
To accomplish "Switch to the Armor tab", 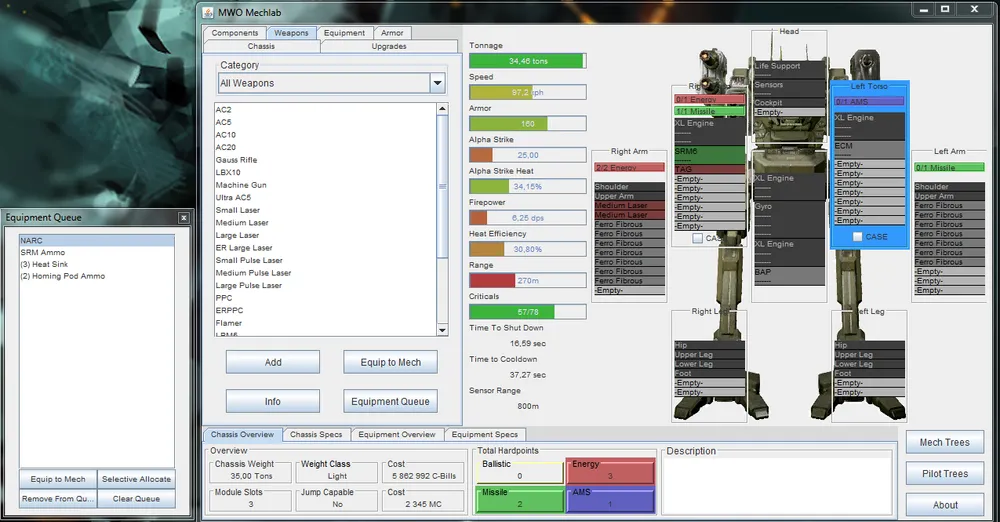I will [x=392, y=33].
